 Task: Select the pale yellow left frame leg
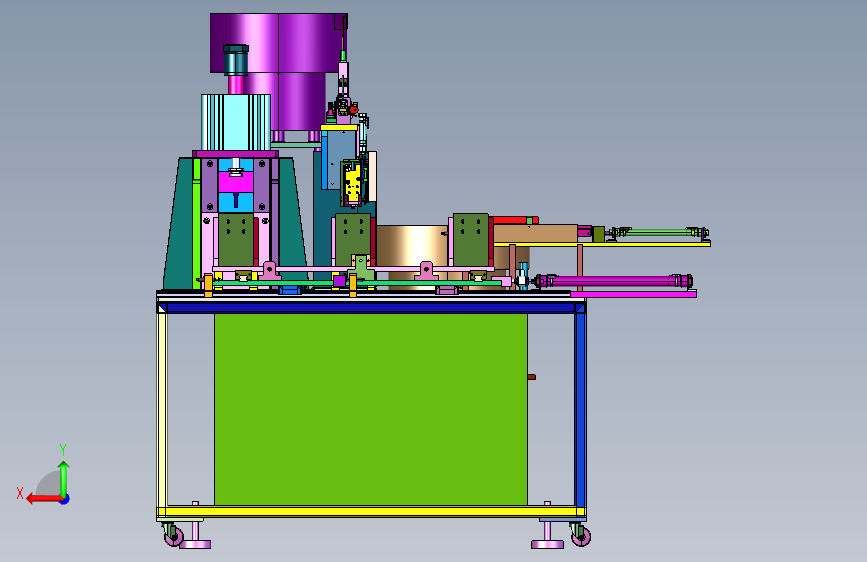[x=162, y=409]
